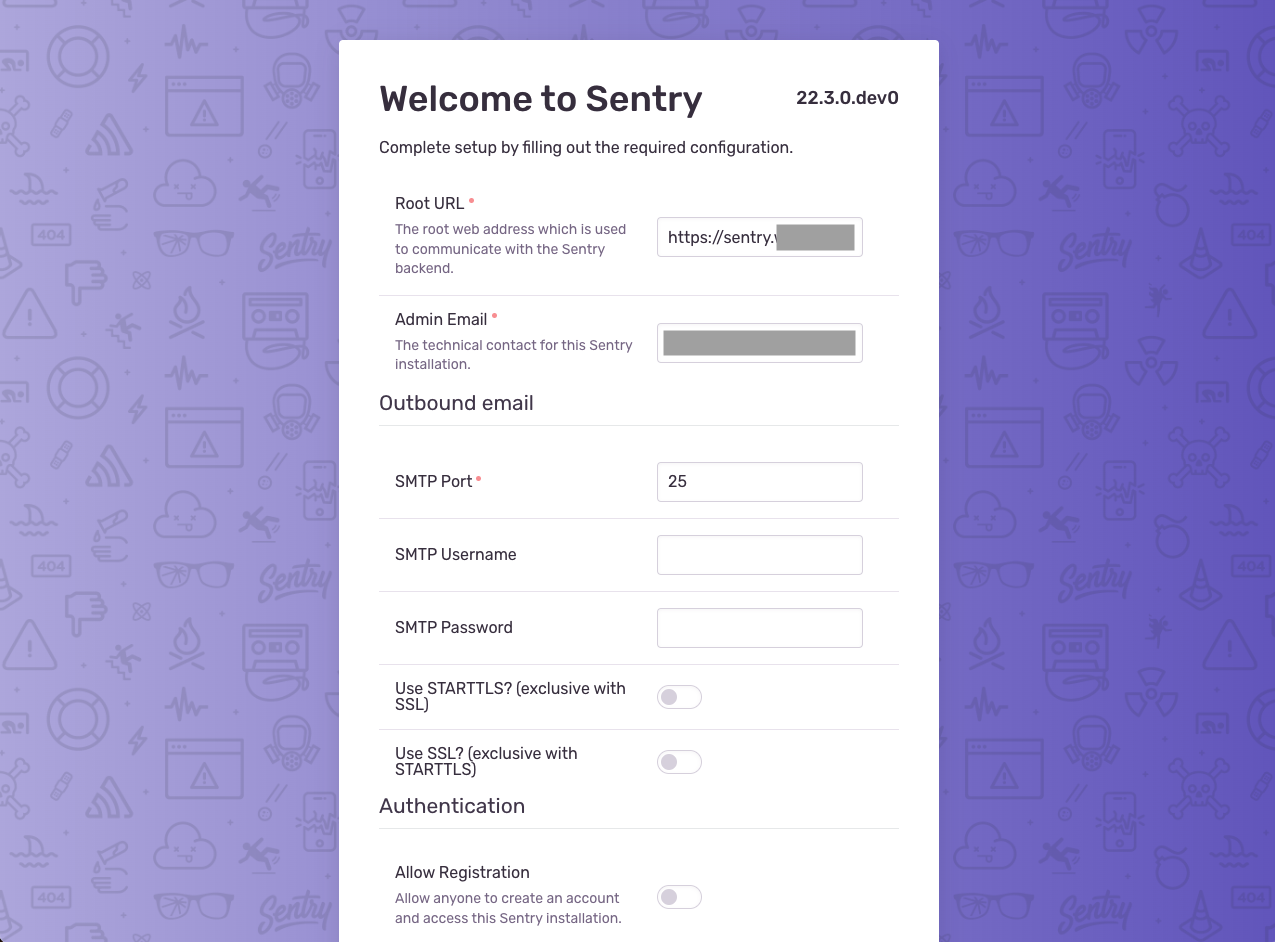This screenshot has height=942, width=1275.
Task: Click the "Admin Email" field label
Action: pos(441,319)
